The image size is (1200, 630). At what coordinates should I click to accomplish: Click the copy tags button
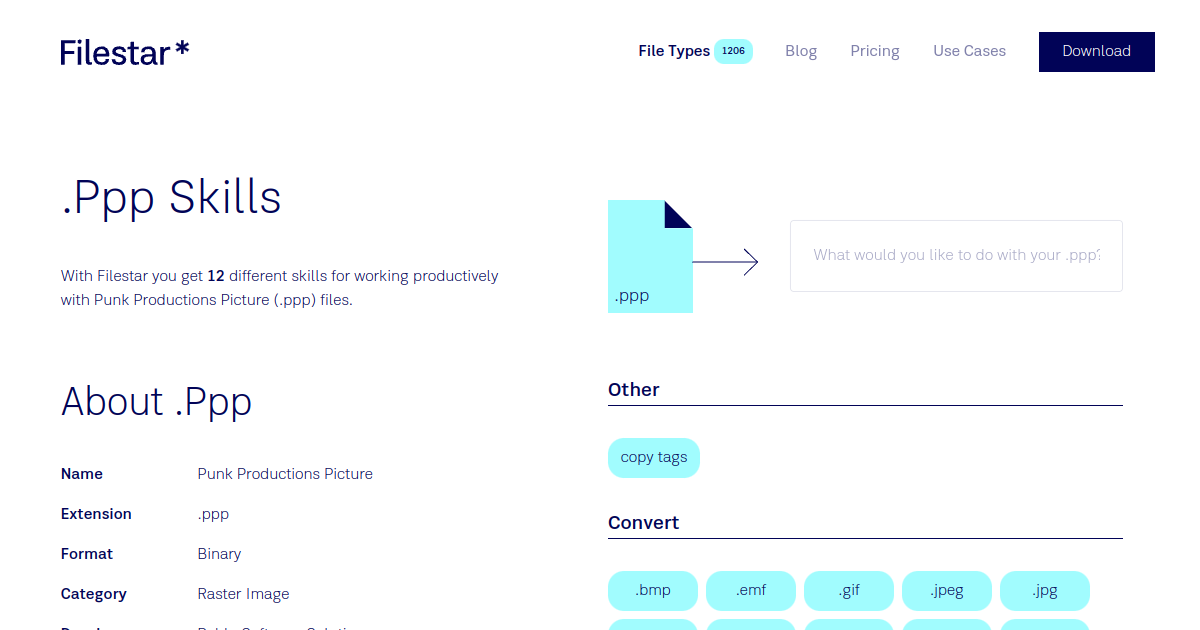pos(653,457)
